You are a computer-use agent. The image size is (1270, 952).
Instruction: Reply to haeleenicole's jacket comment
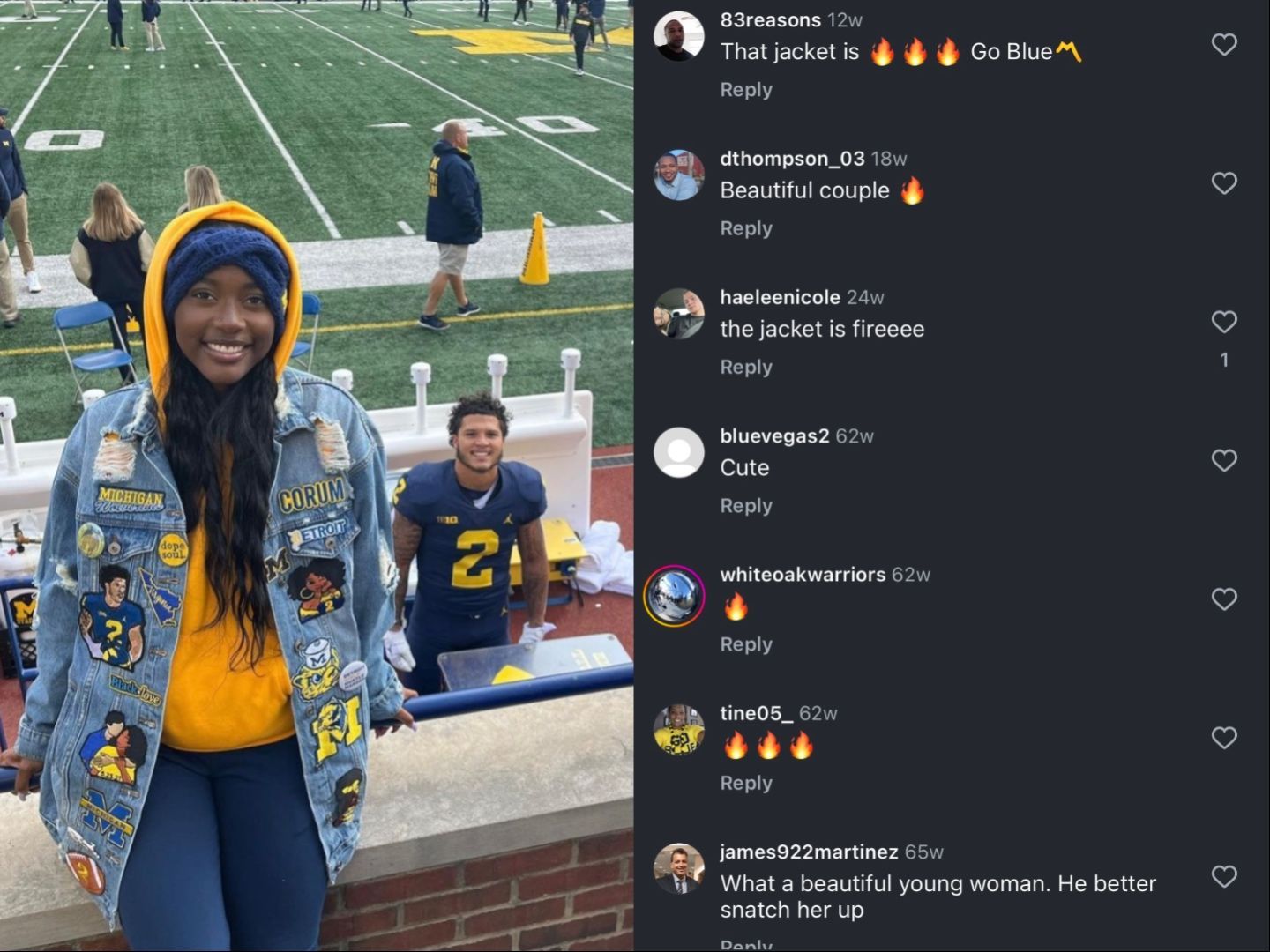(746, 368)
